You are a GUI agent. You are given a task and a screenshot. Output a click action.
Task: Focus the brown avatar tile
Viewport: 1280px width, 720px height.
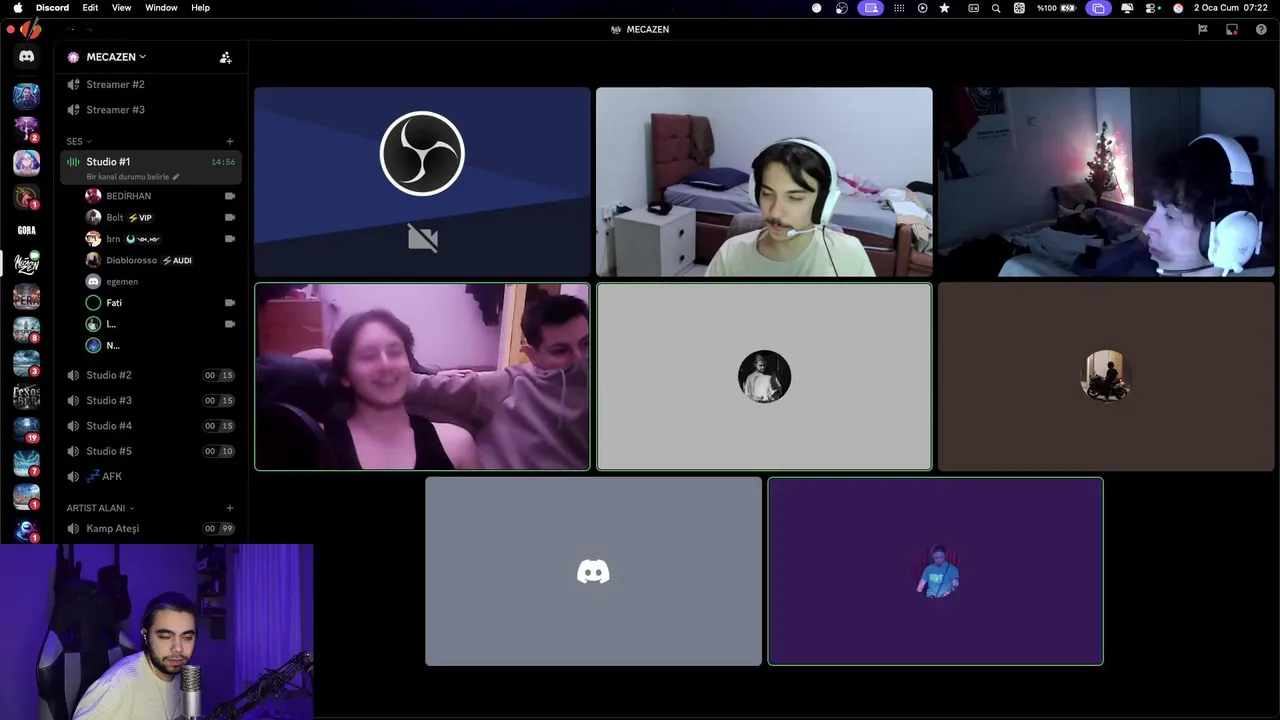pos(1106,376)
